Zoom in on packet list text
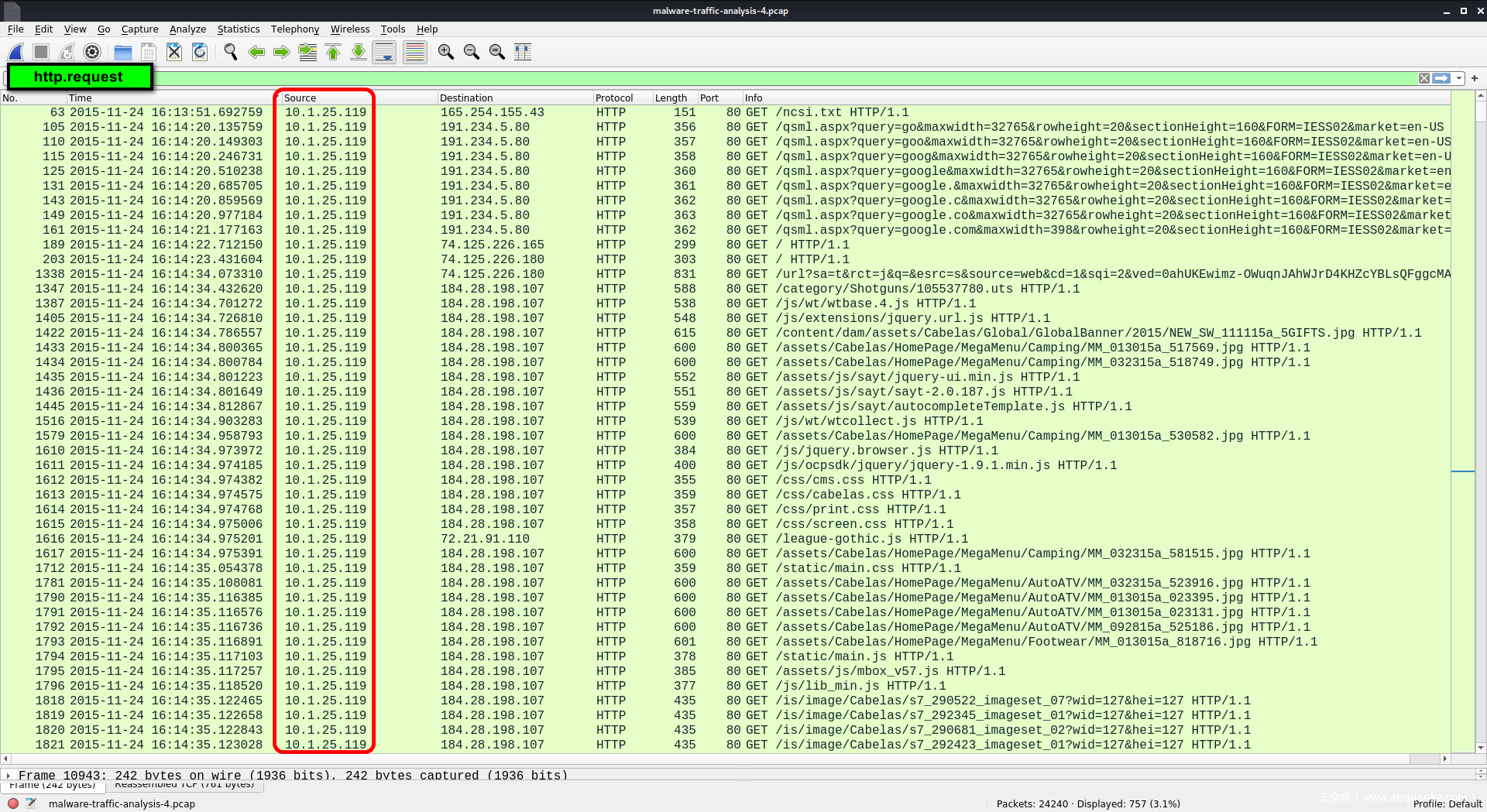Image resolution: width=1487 pixels, height=812 pixels. tap(446, 52)
